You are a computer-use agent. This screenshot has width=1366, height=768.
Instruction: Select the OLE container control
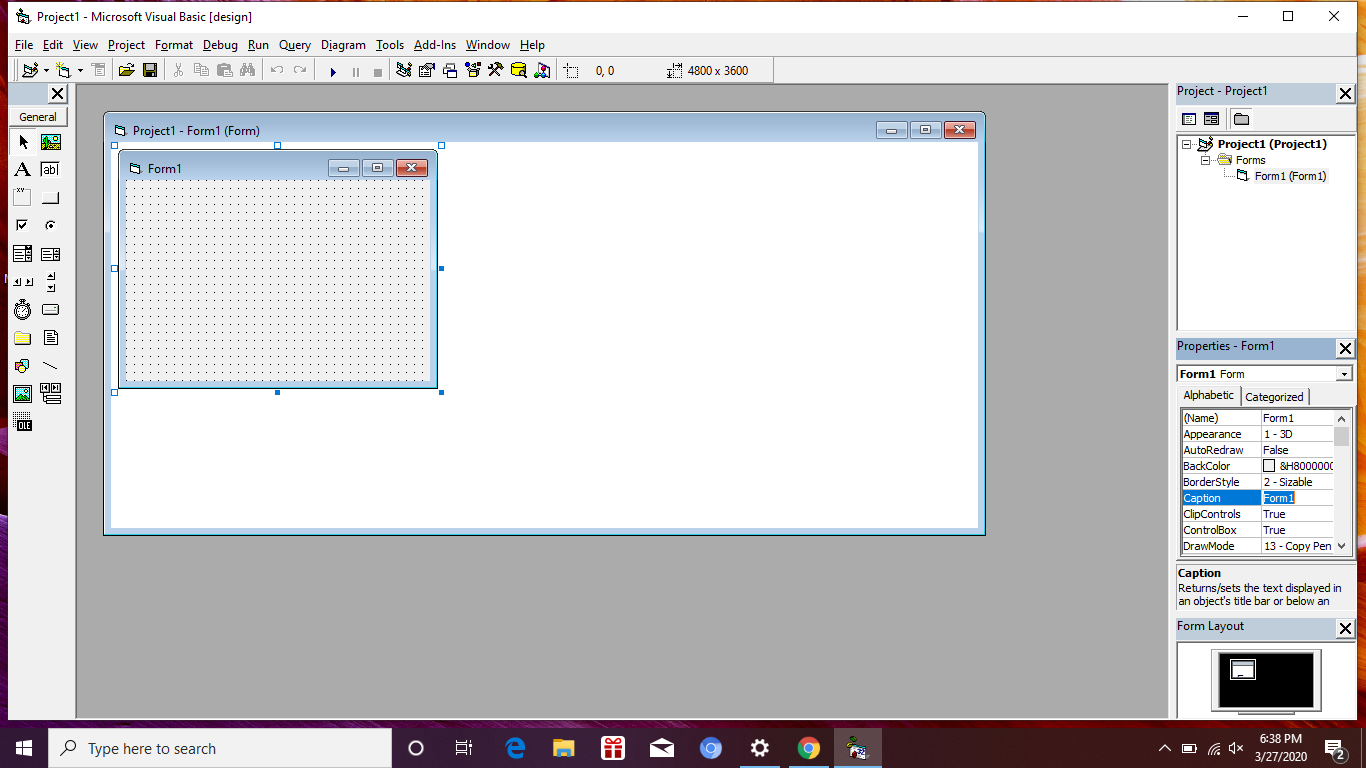23,422
